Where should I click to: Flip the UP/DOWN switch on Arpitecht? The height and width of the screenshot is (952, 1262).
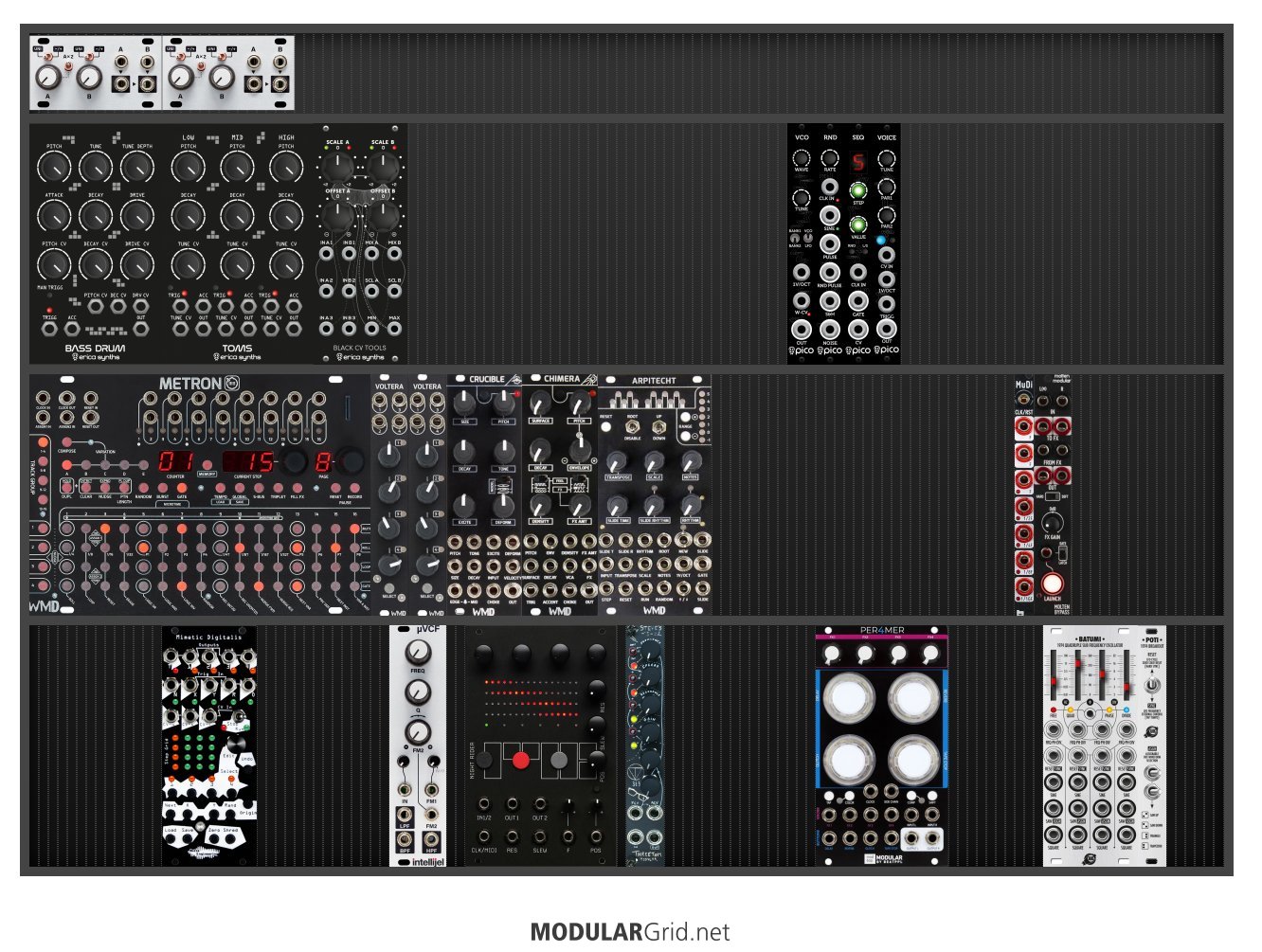(x=658, y=428)
